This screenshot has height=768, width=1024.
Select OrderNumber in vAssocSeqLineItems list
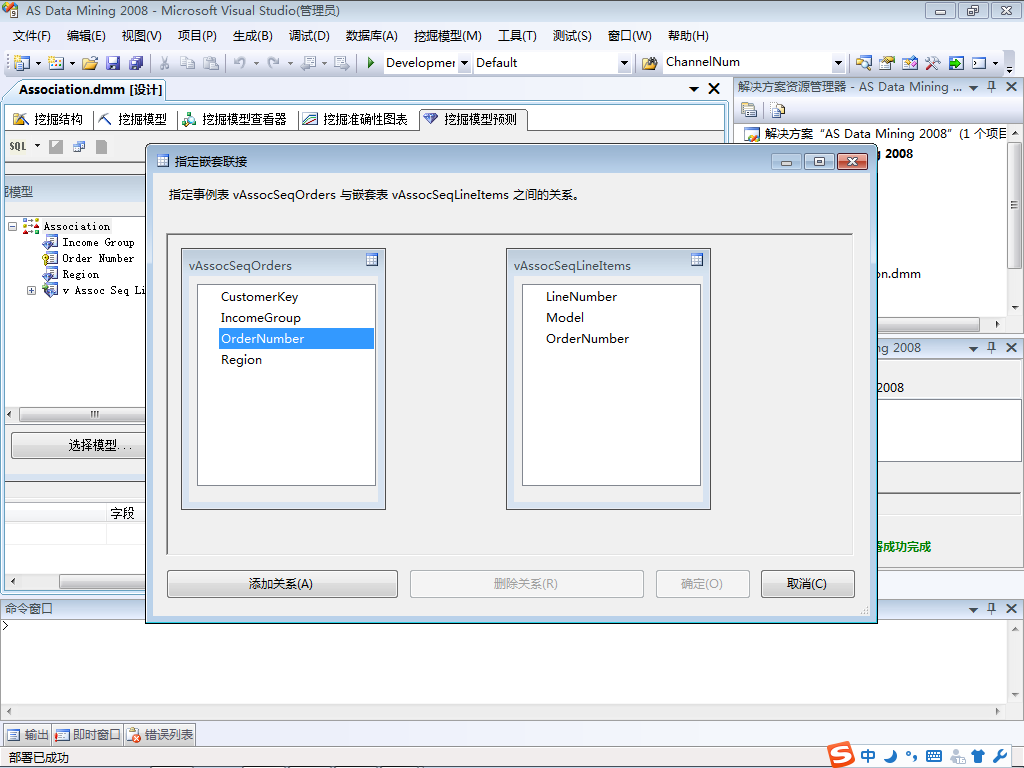coord(587,338)
